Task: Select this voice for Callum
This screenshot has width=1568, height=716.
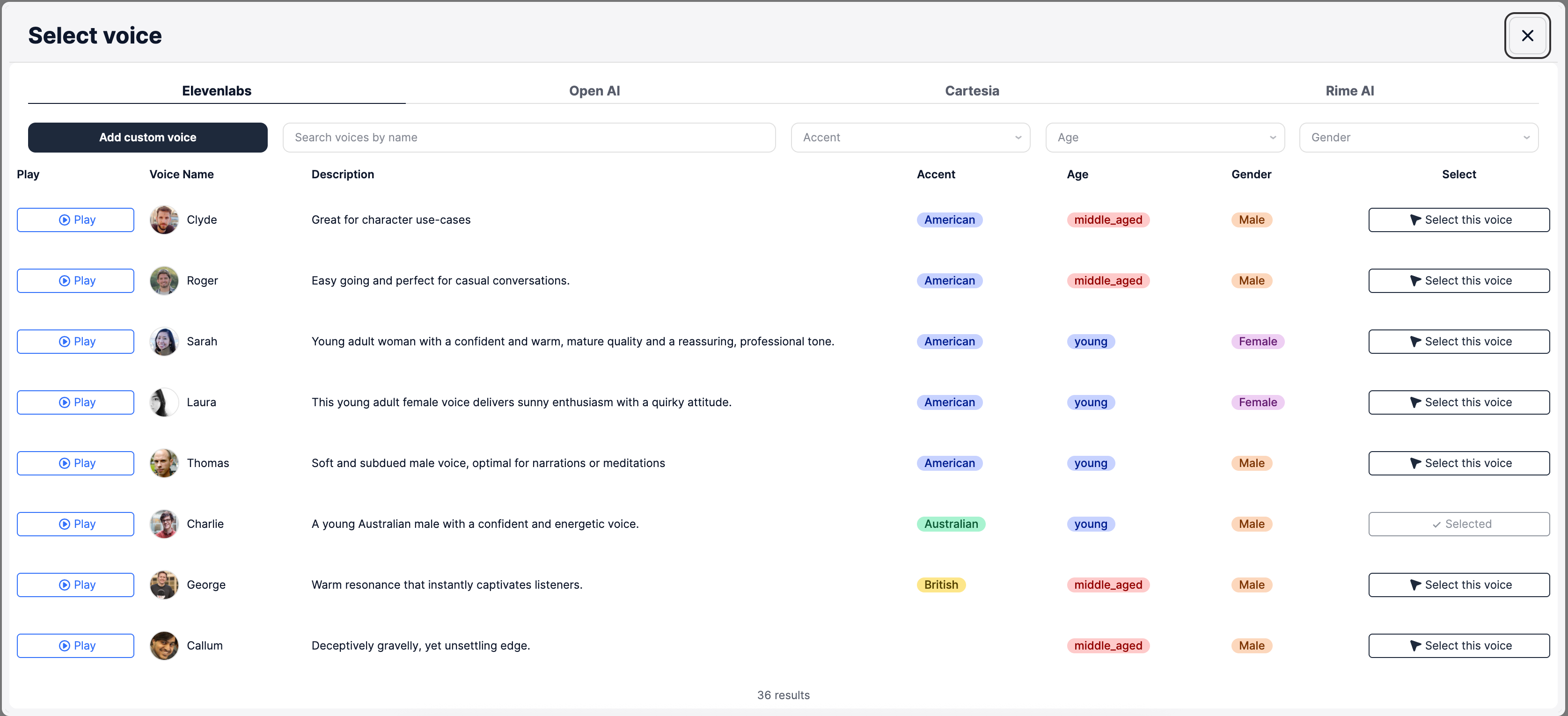Action: tap(1459, 645)
